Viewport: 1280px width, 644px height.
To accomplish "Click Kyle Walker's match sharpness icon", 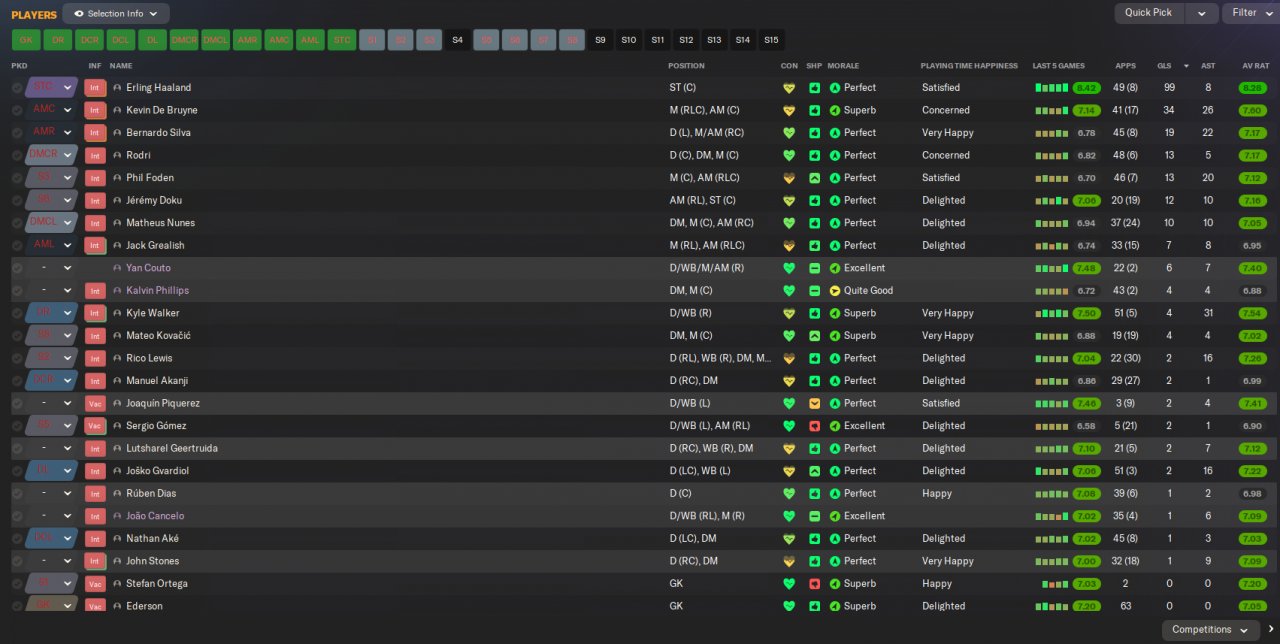I will [814, 313].
